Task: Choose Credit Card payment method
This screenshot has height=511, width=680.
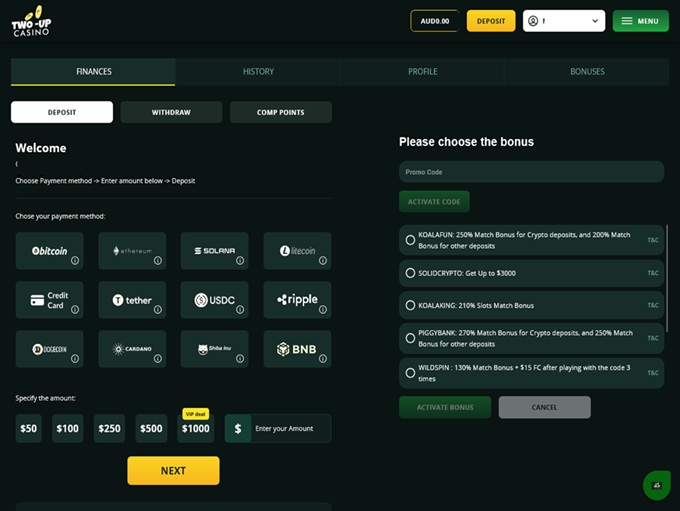Action: click(49, 300)
